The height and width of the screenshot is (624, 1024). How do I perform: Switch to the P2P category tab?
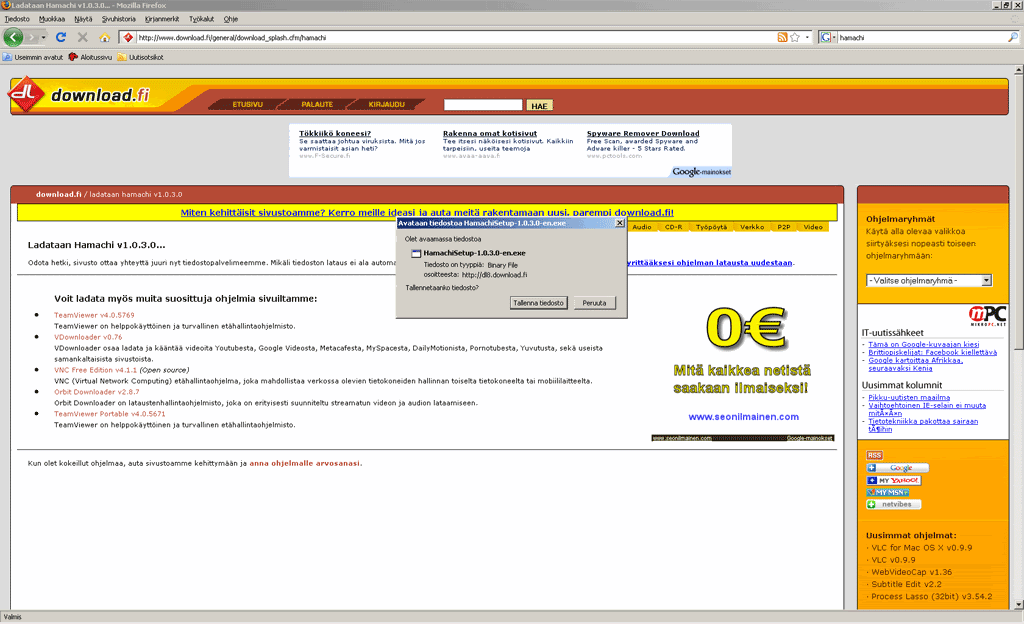pos(784,227)
